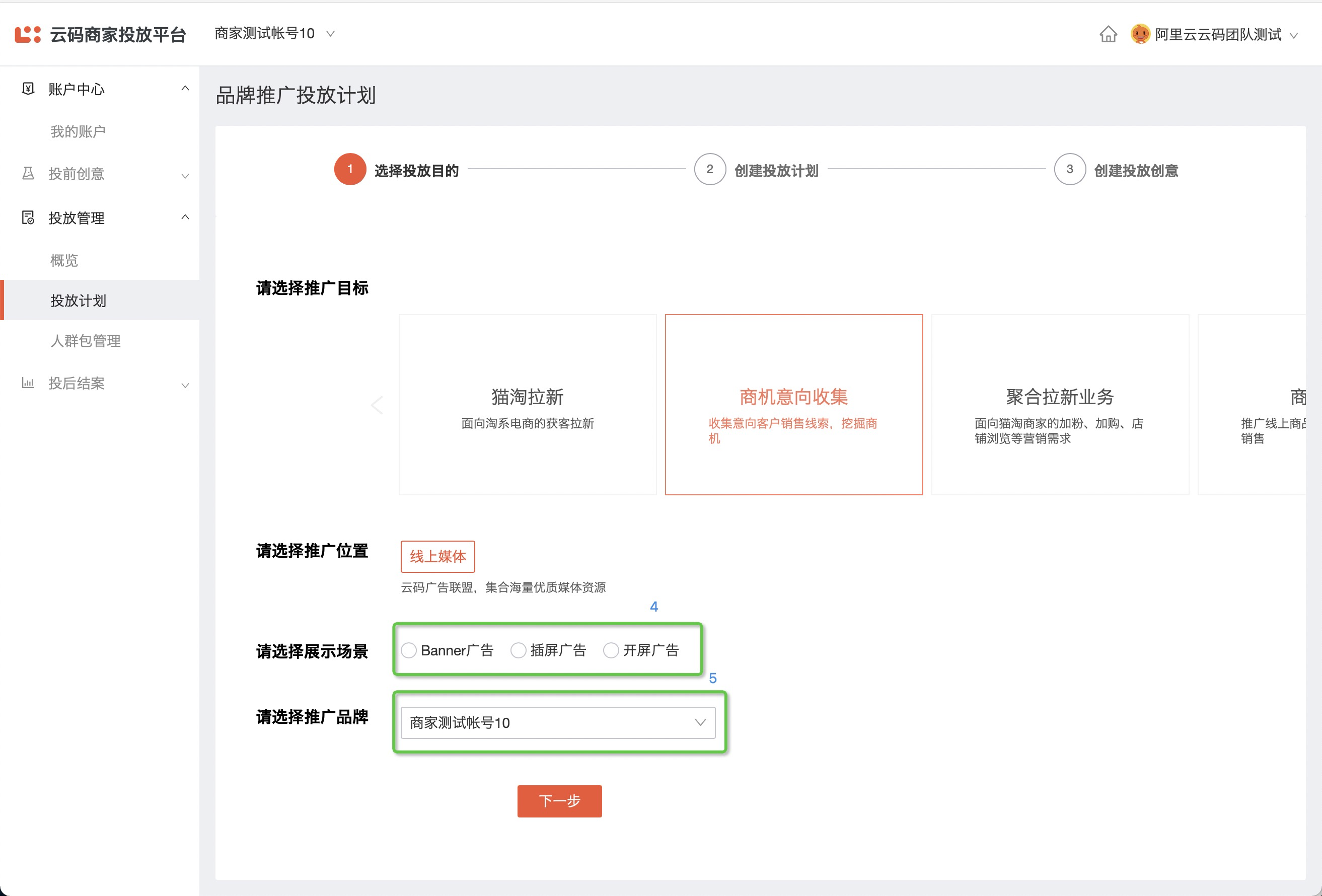This screenshot has height=896, width=1322.
Task: Click the 请选择推广品牌 label
Action: pos(312,717)
